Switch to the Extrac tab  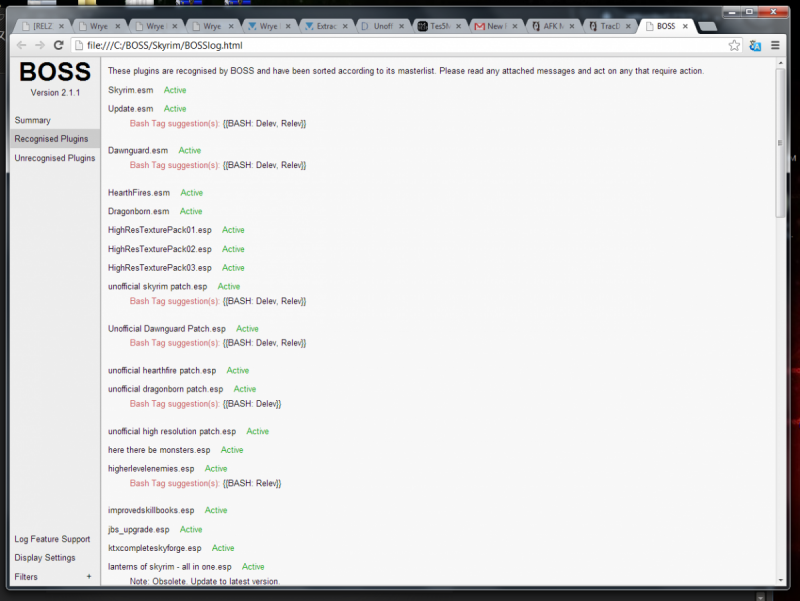pos(327,26)
